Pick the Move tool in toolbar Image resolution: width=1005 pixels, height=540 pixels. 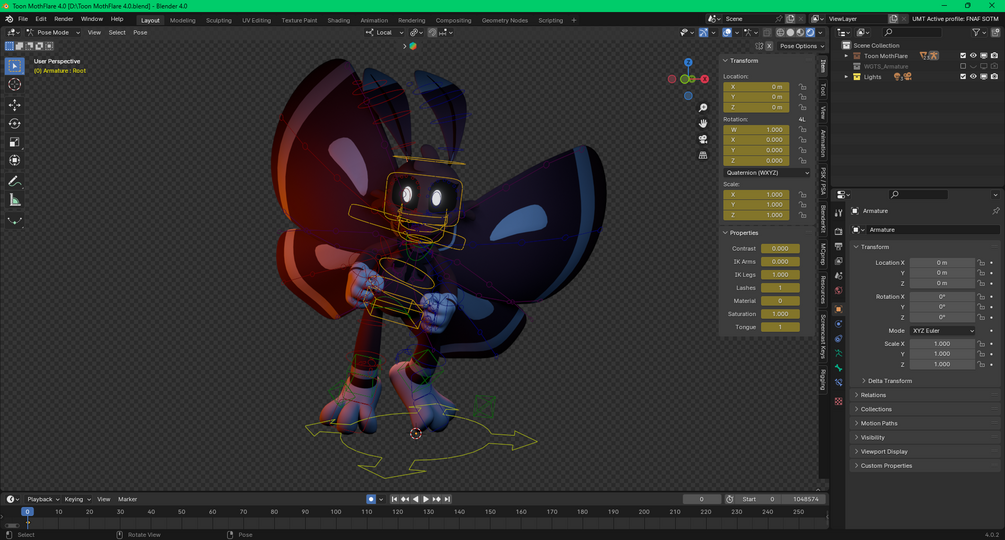(x=15, y=105)
